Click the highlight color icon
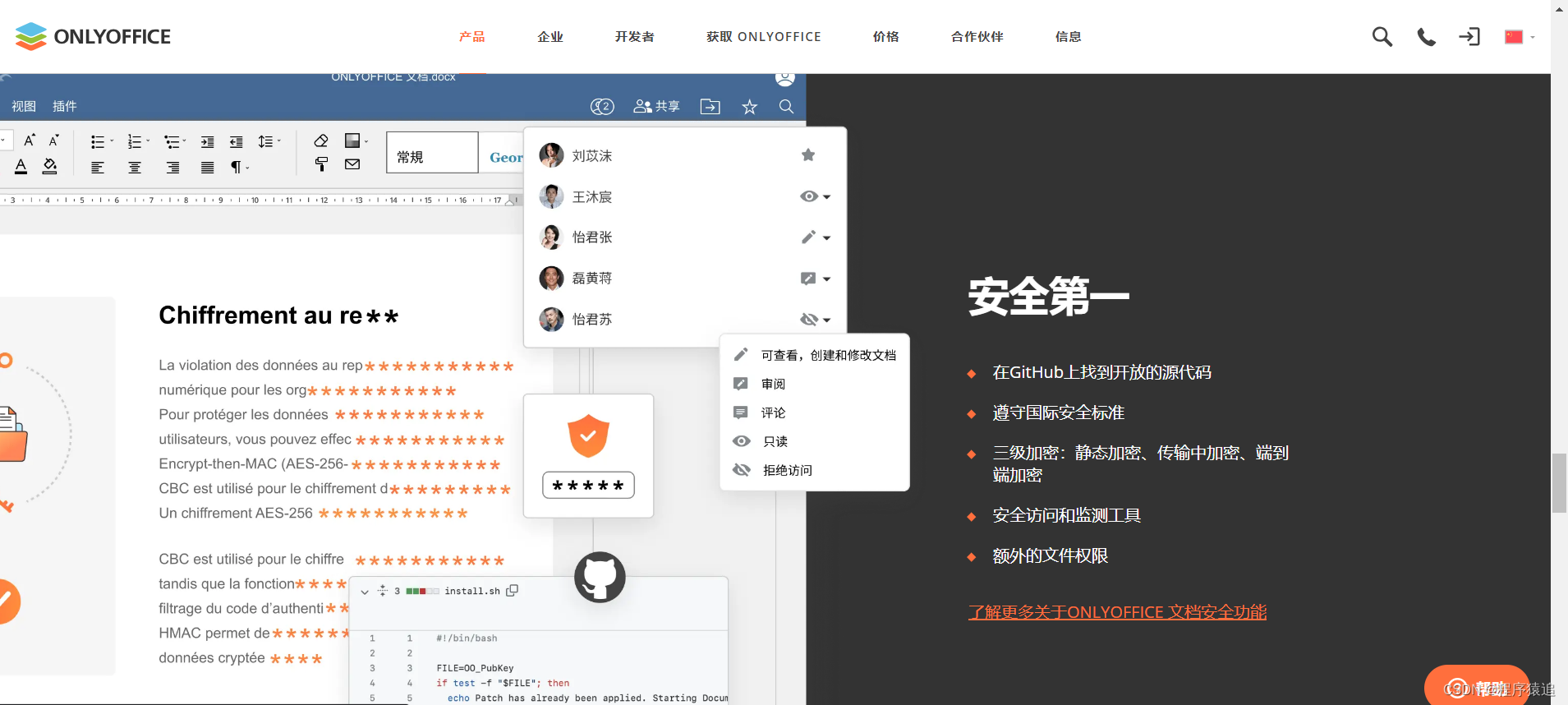Viewport: 1568px width, 705px height. (50, 167)
